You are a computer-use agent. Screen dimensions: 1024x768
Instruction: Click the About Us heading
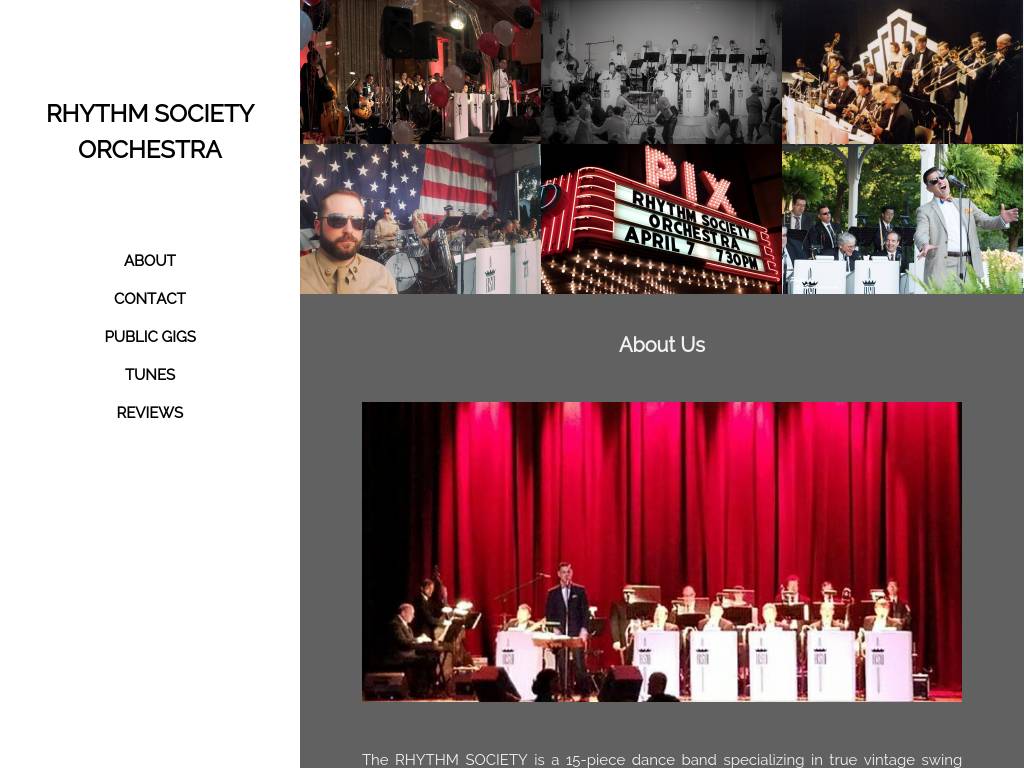662,345
